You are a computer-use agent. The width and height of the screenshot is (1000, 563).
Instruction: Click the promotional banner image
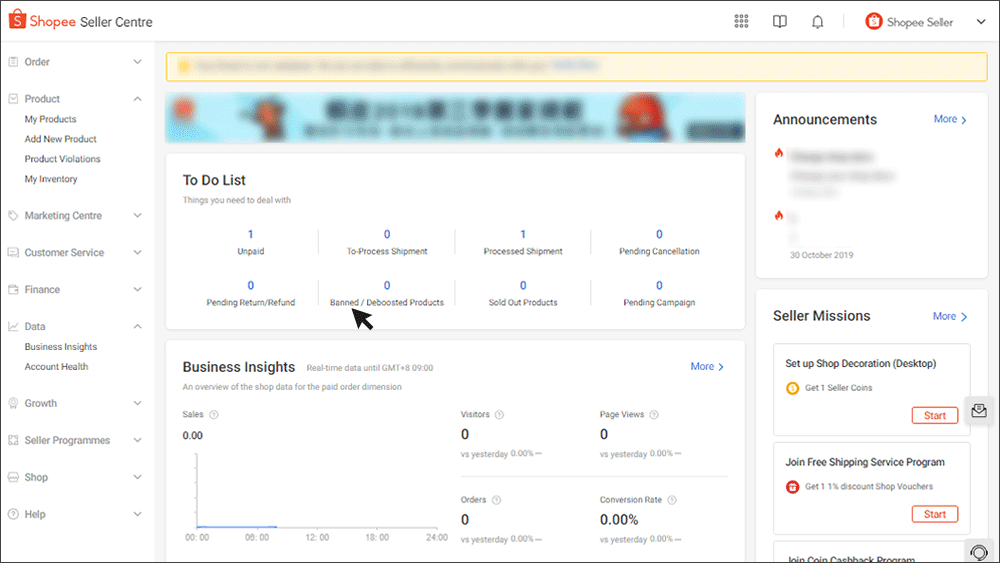pyautogui.click(x=455, y=117)
